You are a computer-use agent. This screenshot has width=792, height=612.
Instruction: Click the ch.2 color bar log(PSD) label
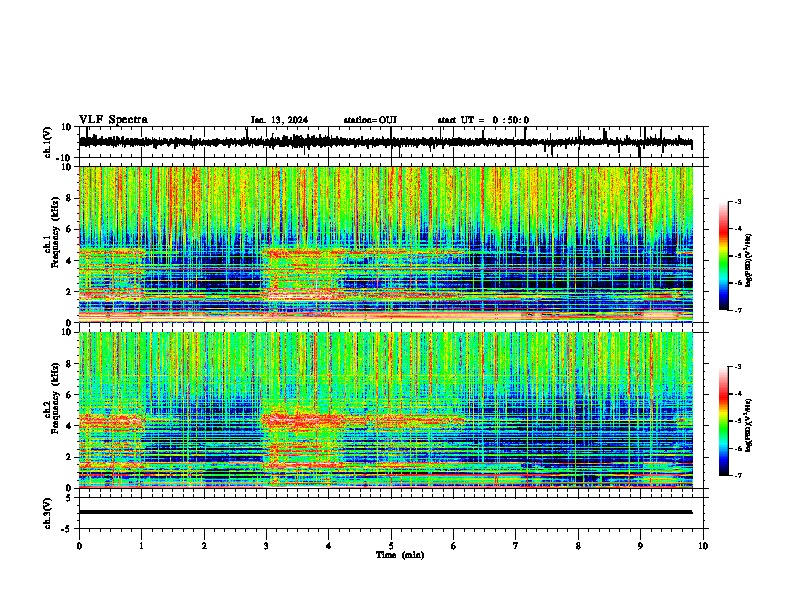tap(749, 425)
